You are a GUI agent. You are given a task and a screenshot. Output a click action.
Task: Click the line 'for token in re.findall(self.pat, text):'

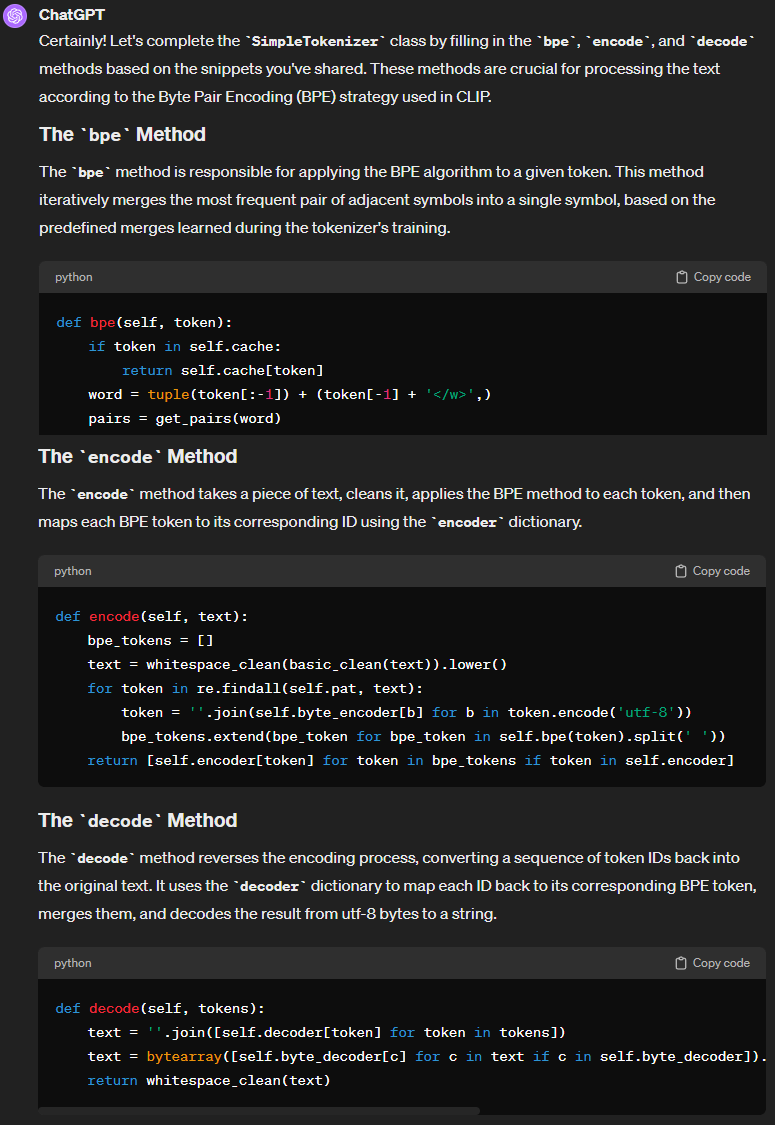tap(255, 689)
